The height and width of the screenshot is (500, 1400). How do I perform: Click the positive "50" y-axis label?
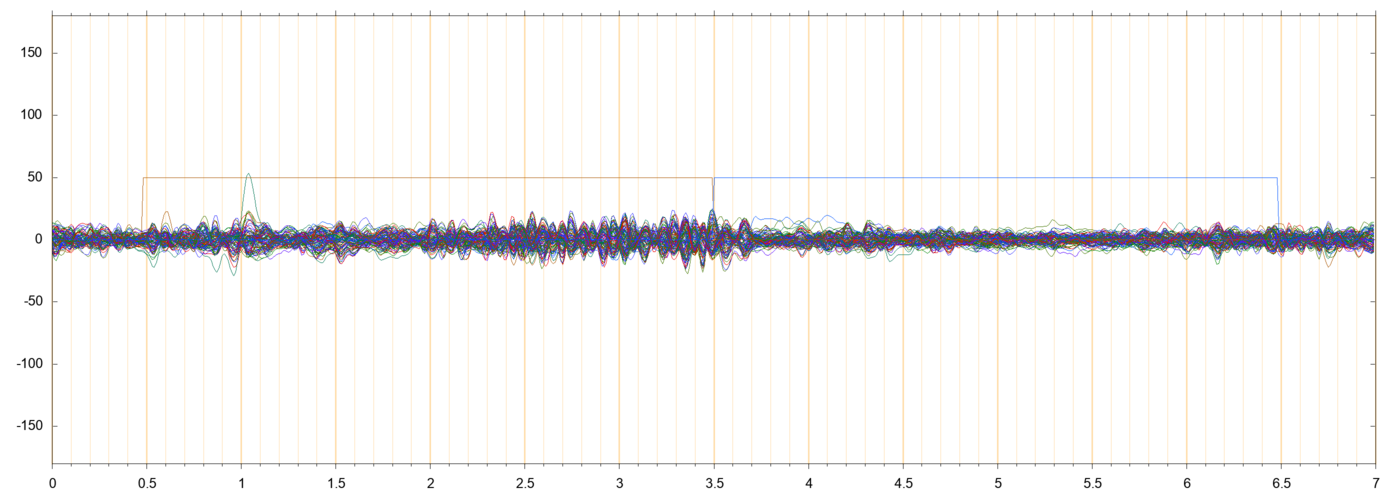pos(37,177)
